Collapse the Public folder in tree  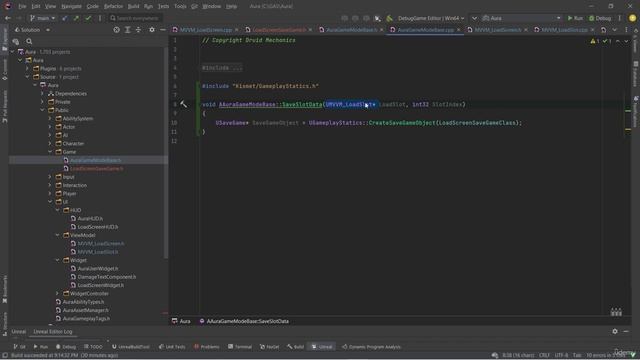pos(43,110)
